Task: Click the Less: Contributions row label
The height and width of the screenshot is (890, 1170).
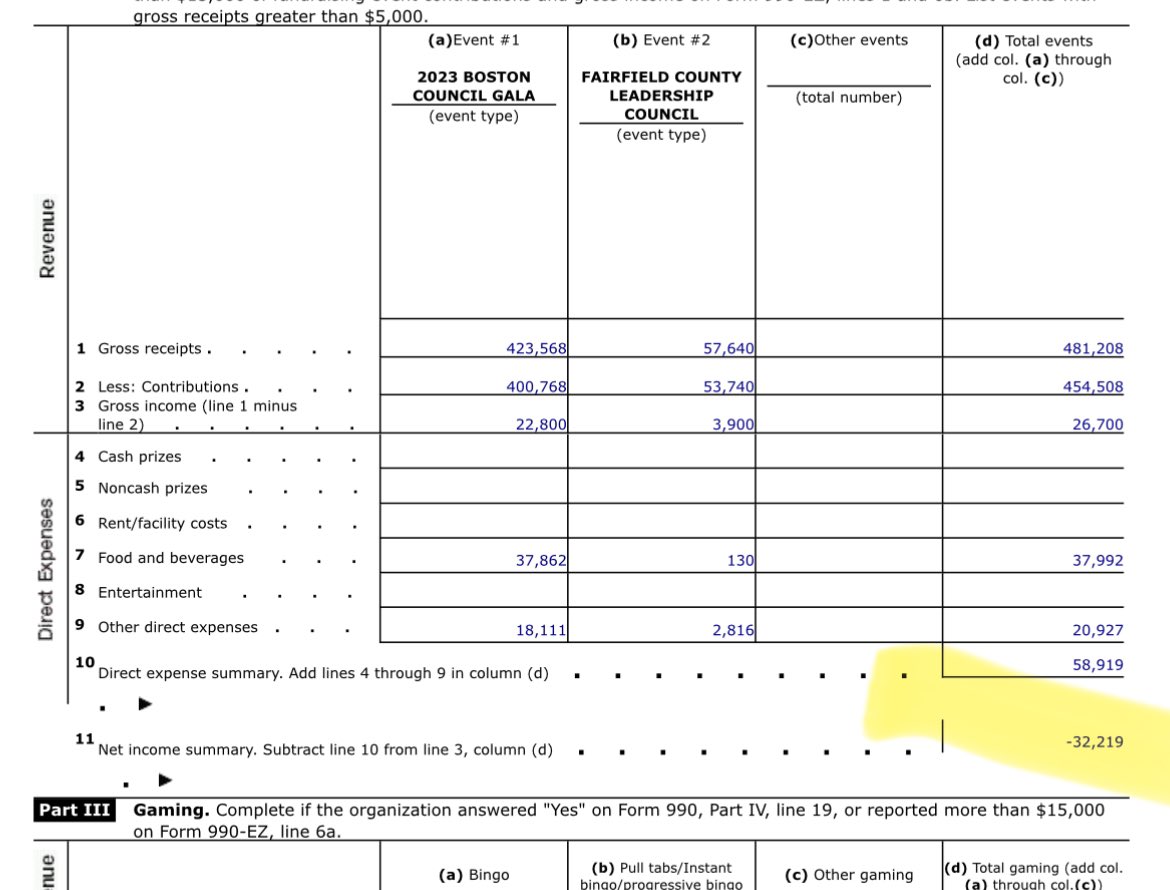Action: pos(168,386)
